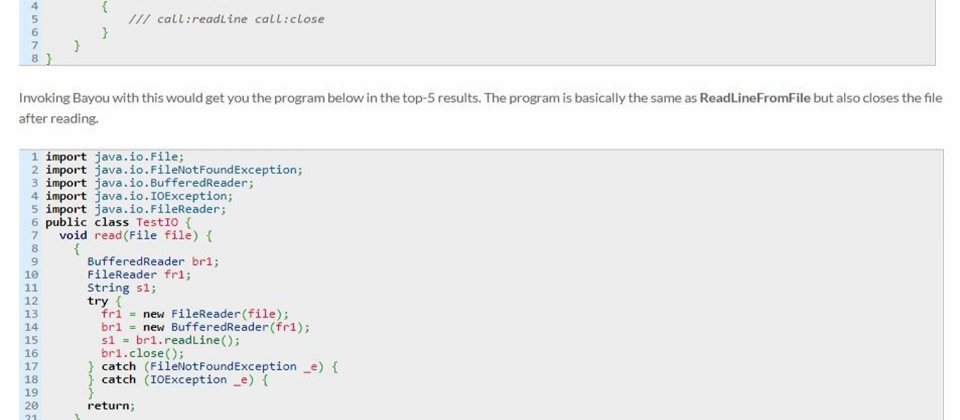This screenshot has height=420, width=960.
Task: Click the br1.readLine() call
Action: point(188,340)
